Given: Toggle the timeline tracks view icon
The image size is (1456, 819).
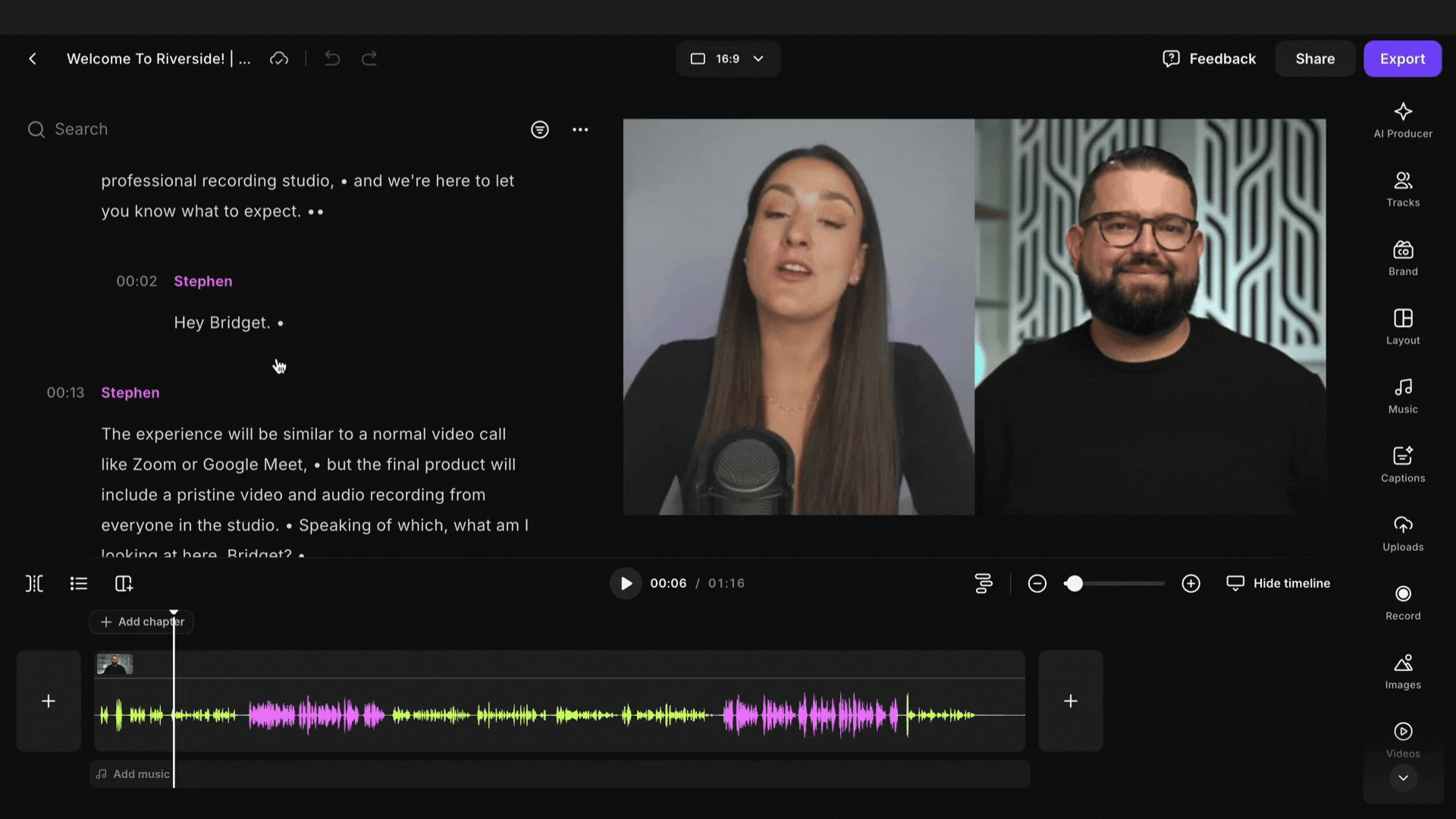Looking at the screenshot, I should pos(984,583).
